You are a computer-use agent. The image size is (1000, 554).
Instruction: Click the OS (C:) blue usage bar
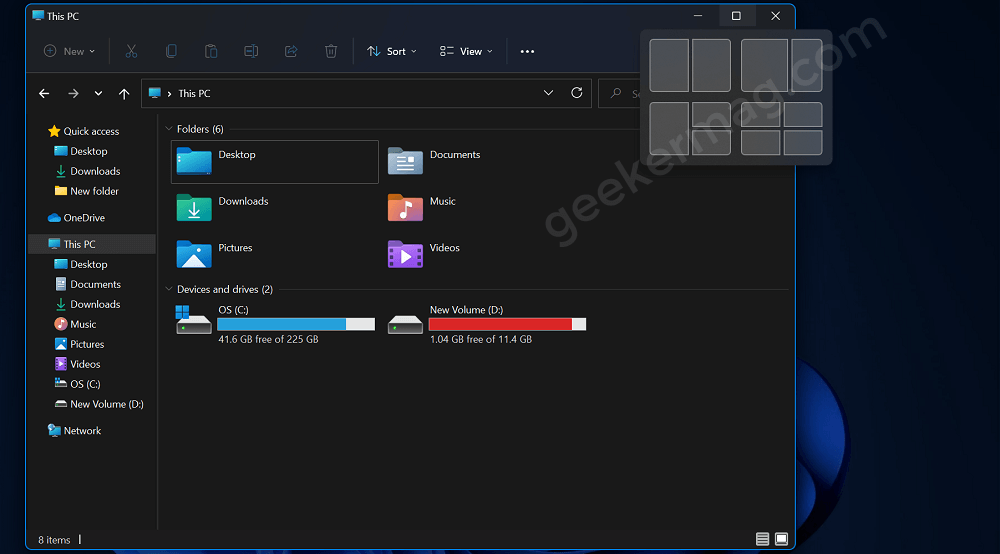pos(296,324)
